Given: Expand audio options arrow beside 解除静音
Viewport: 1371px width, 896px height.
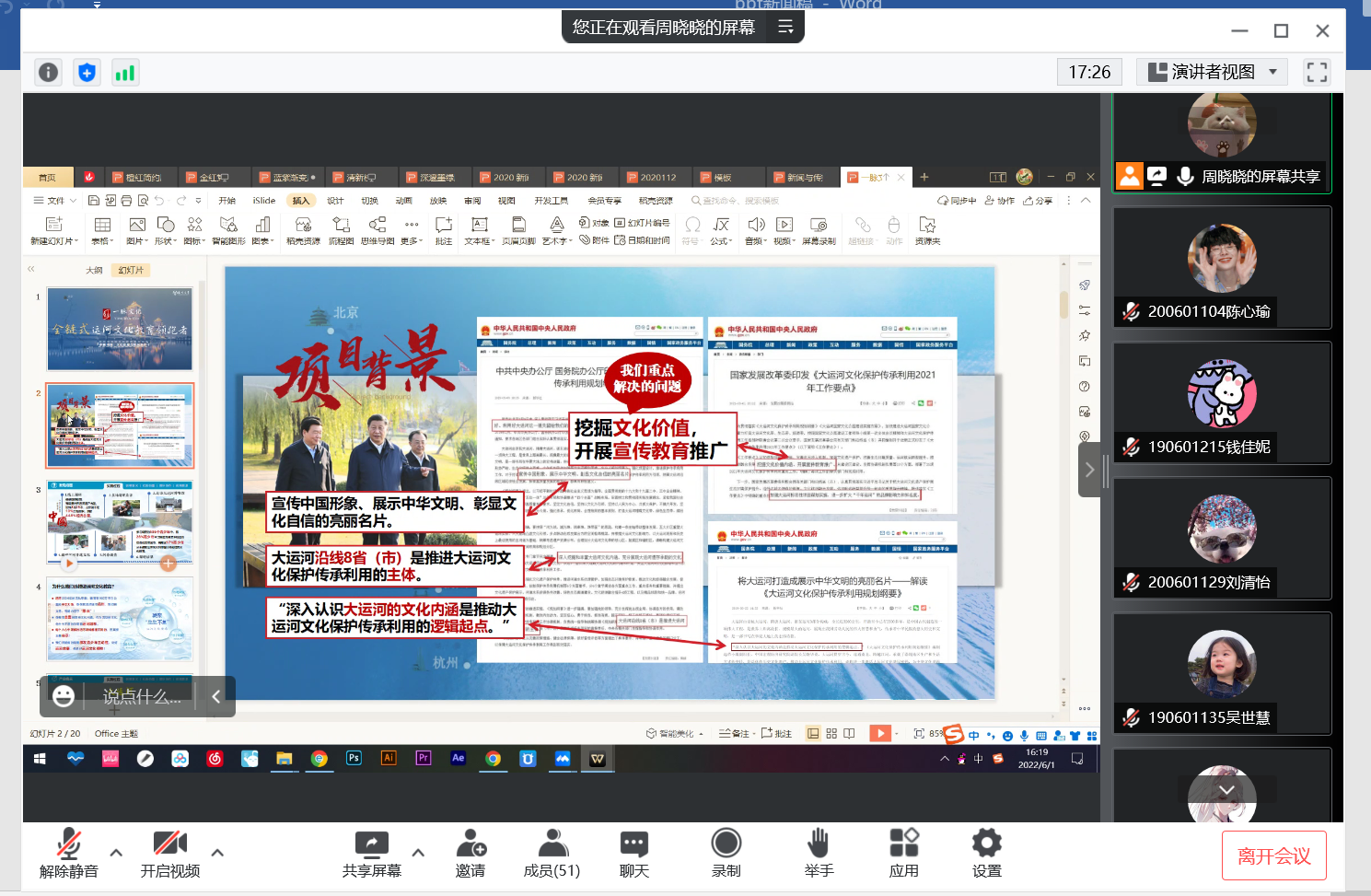Looking at the screenshot, I should point(116,852).
